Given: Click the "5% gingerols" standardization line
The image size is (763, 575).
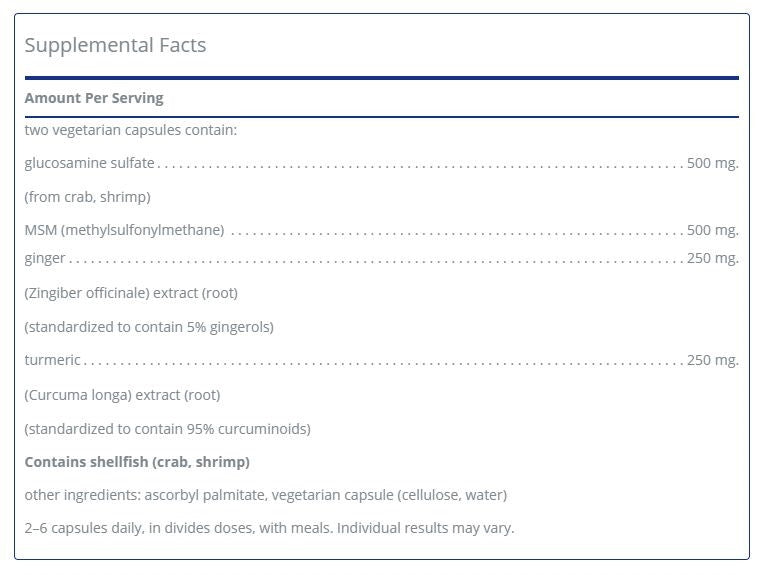Looking at the screenshot, I should point(149,327).
